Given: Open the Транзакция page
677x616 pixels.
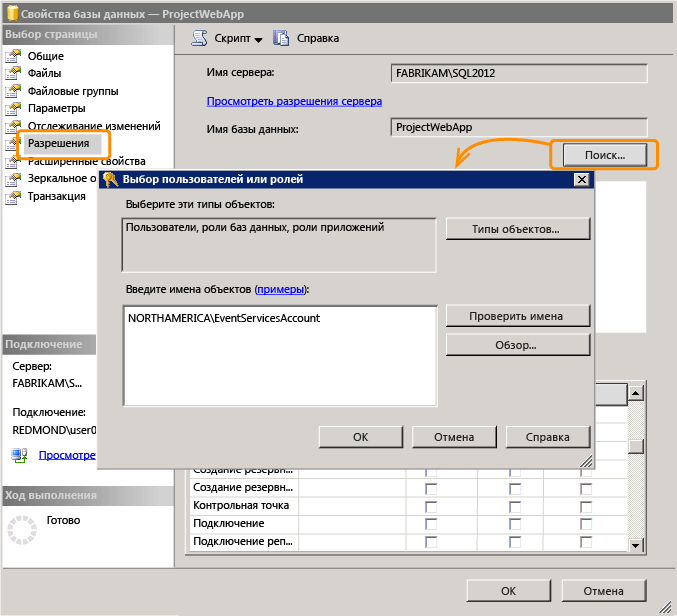Looking at the screenshot, I should point(57,196).
